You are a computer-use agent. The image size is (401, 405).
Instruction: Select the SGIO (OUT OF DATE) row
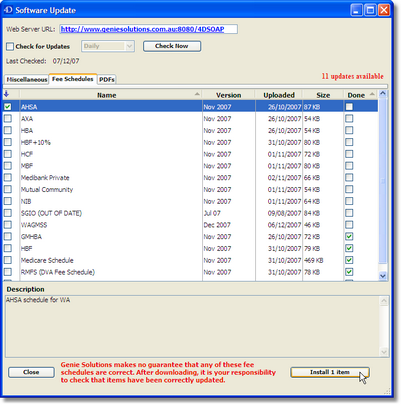191,213
